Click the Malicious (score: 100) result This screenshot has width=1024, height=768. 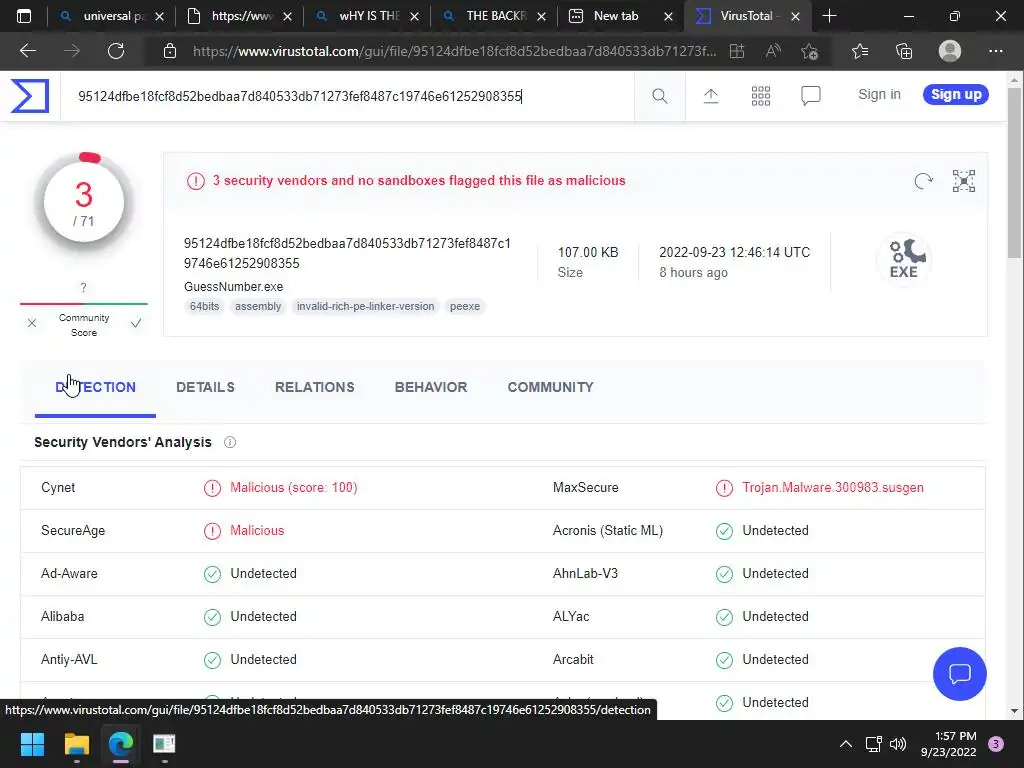(293, 488)
